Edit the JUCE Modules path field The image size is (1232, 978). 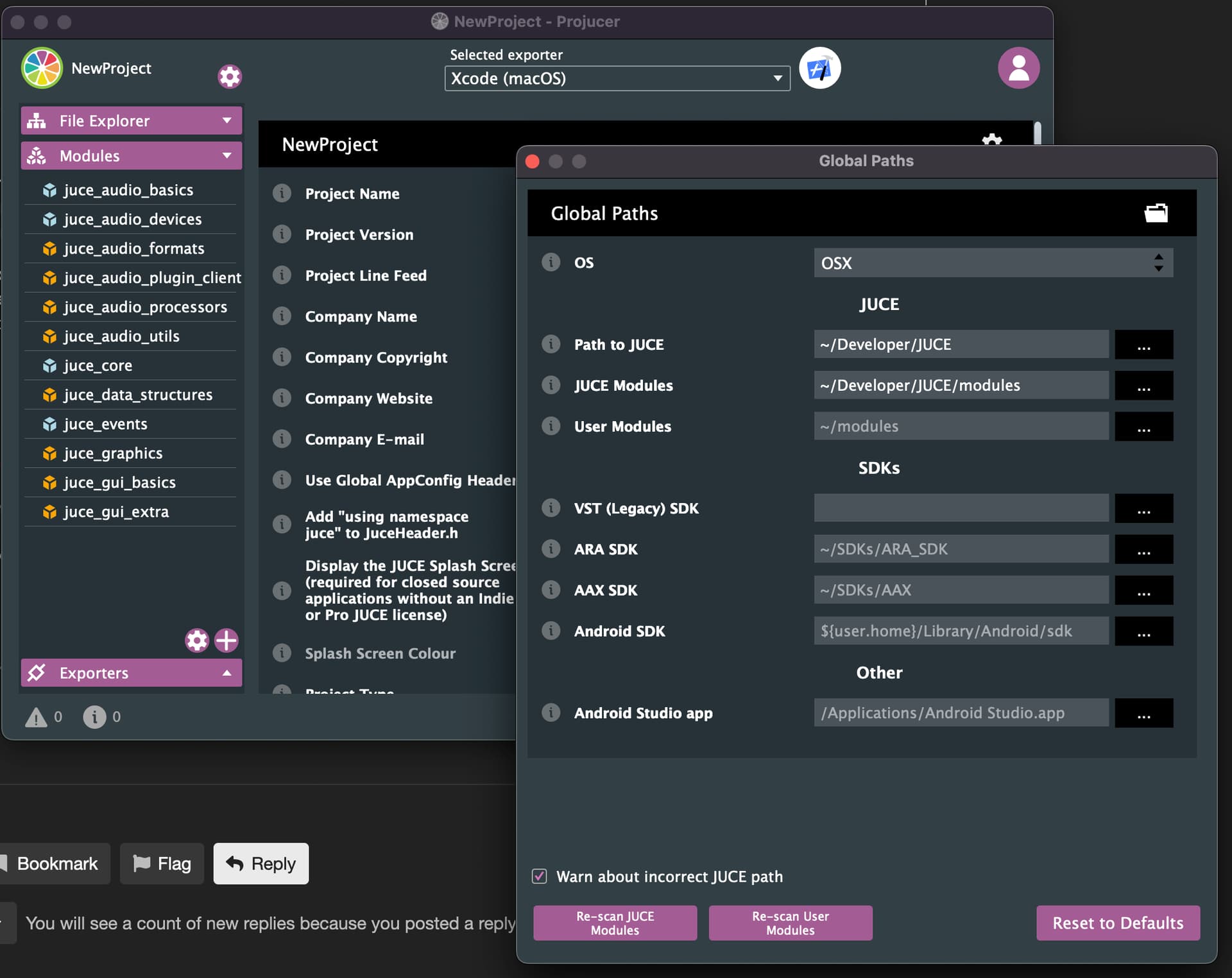pos(961,386)
